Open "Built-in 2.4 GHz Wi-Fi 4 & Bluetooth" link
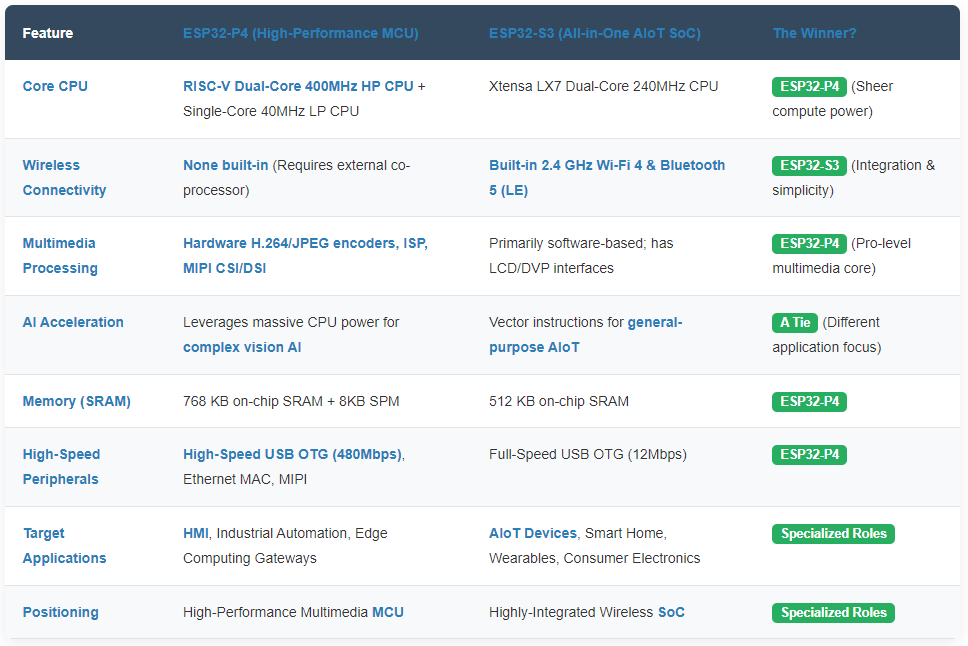 (x=606, y=165)
